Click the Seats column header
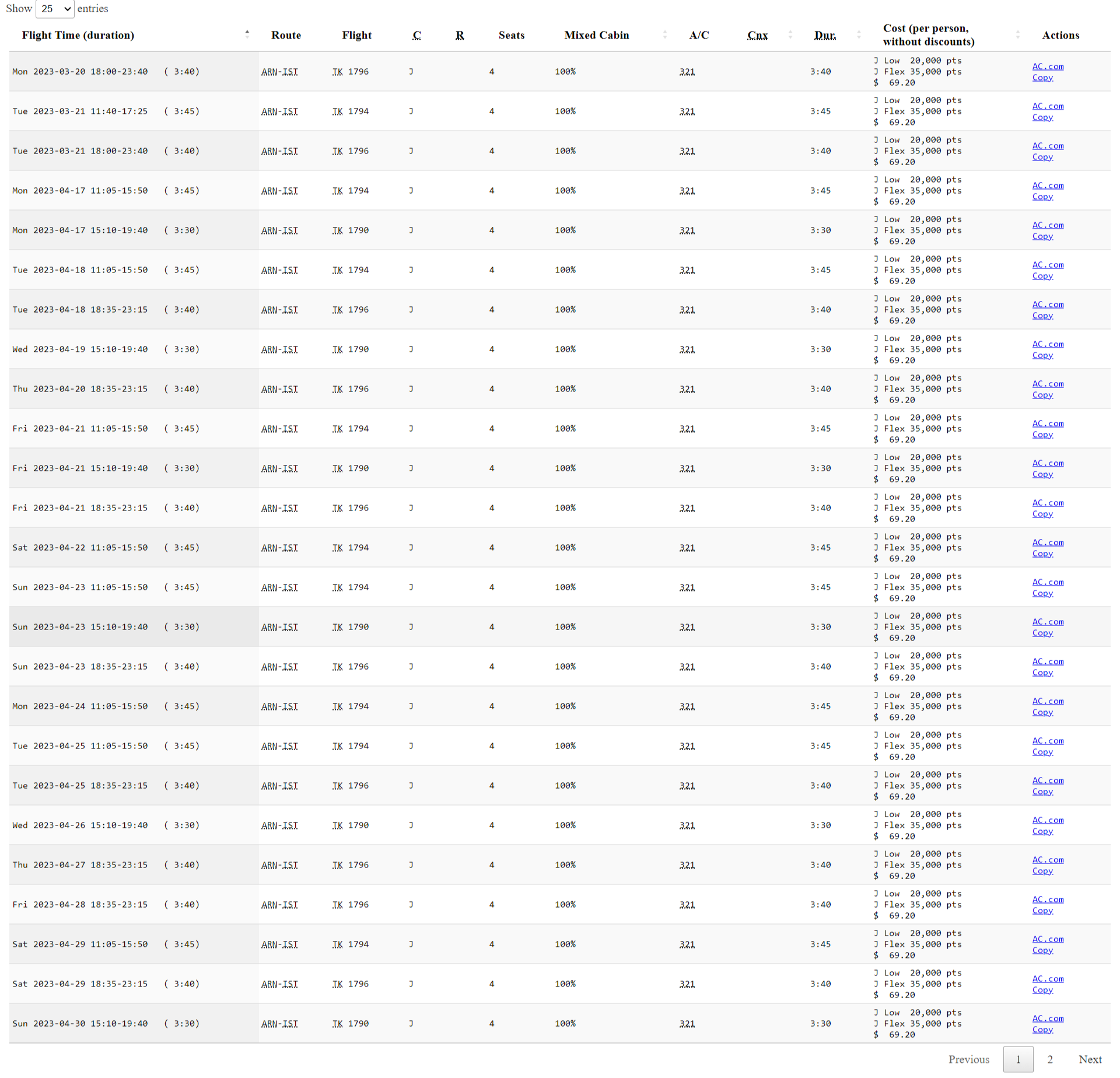This screenshot has width=1120, height=1078. 511,35
